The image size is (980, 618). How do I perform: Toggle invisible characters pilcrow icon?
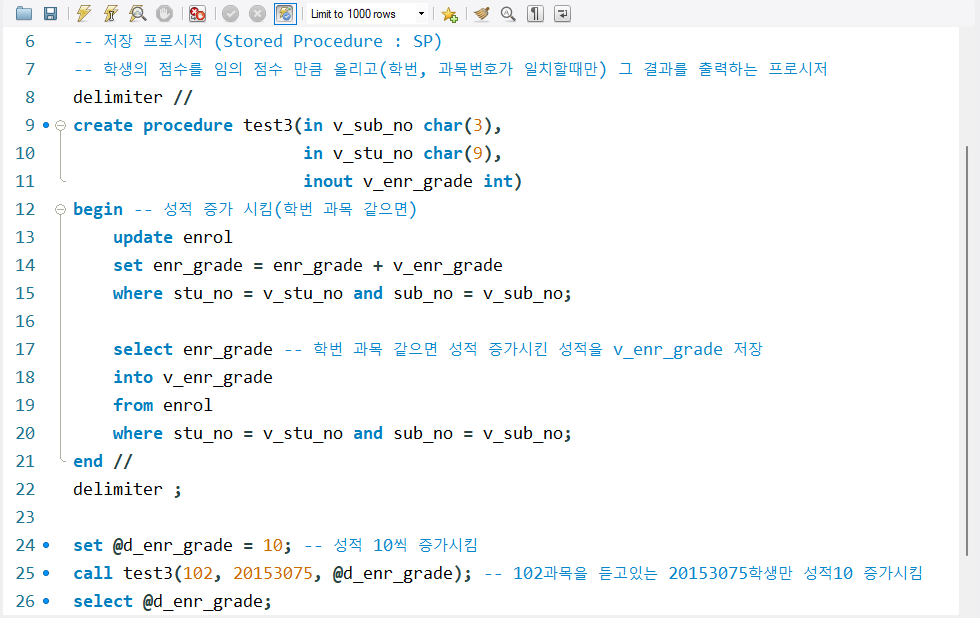(535, 13)
